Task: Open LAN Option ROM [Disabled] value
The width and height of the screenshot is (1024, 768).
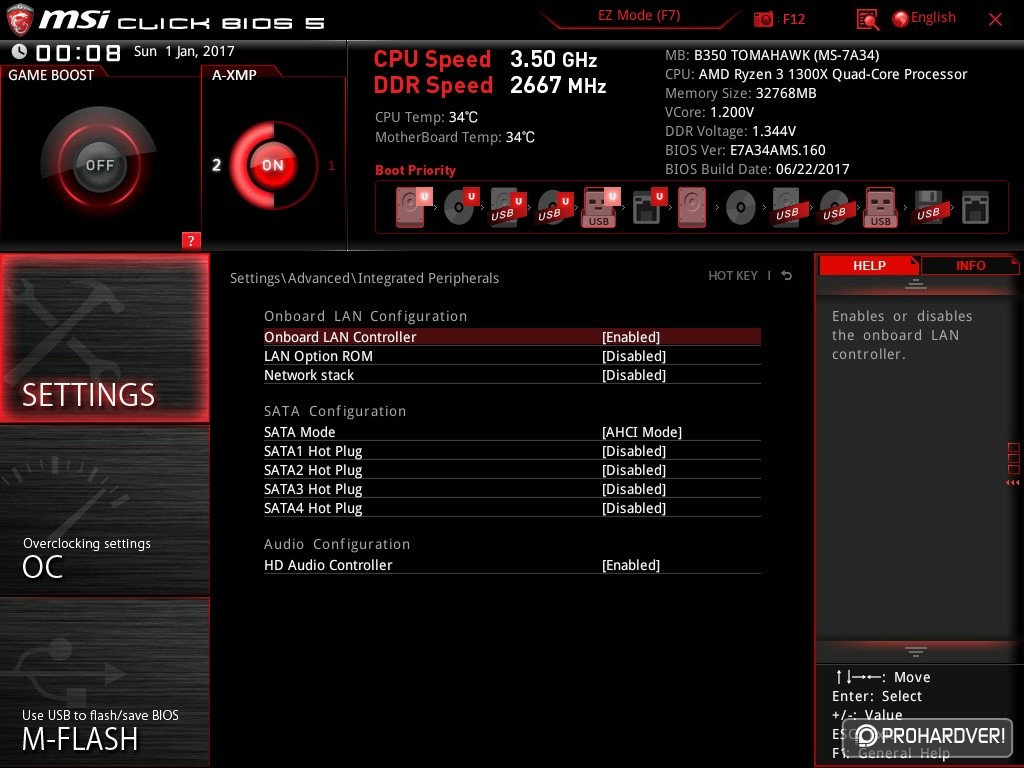Action: click(633, 356)
